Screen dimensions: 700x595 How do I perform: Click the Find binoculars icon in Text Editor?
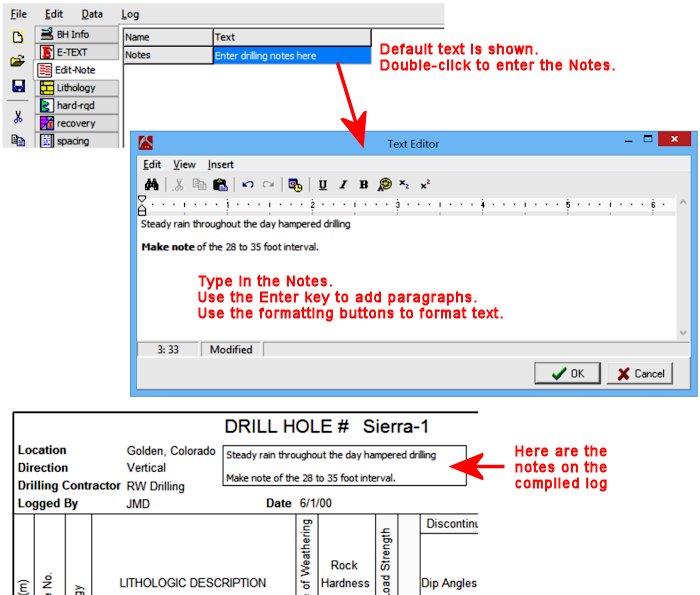point(153,185)
